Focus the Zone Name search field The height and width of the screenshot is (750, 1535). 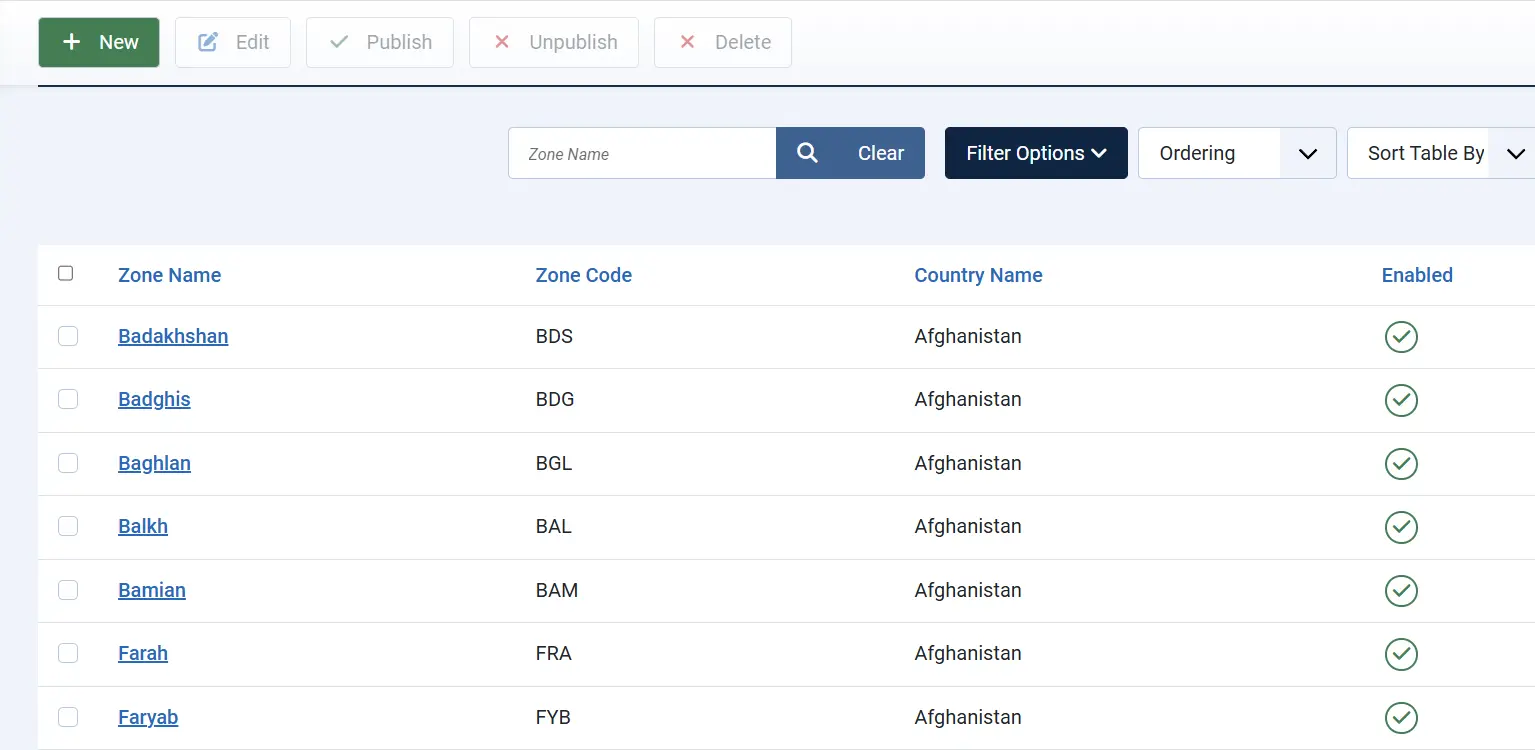[x=642, y=153]
